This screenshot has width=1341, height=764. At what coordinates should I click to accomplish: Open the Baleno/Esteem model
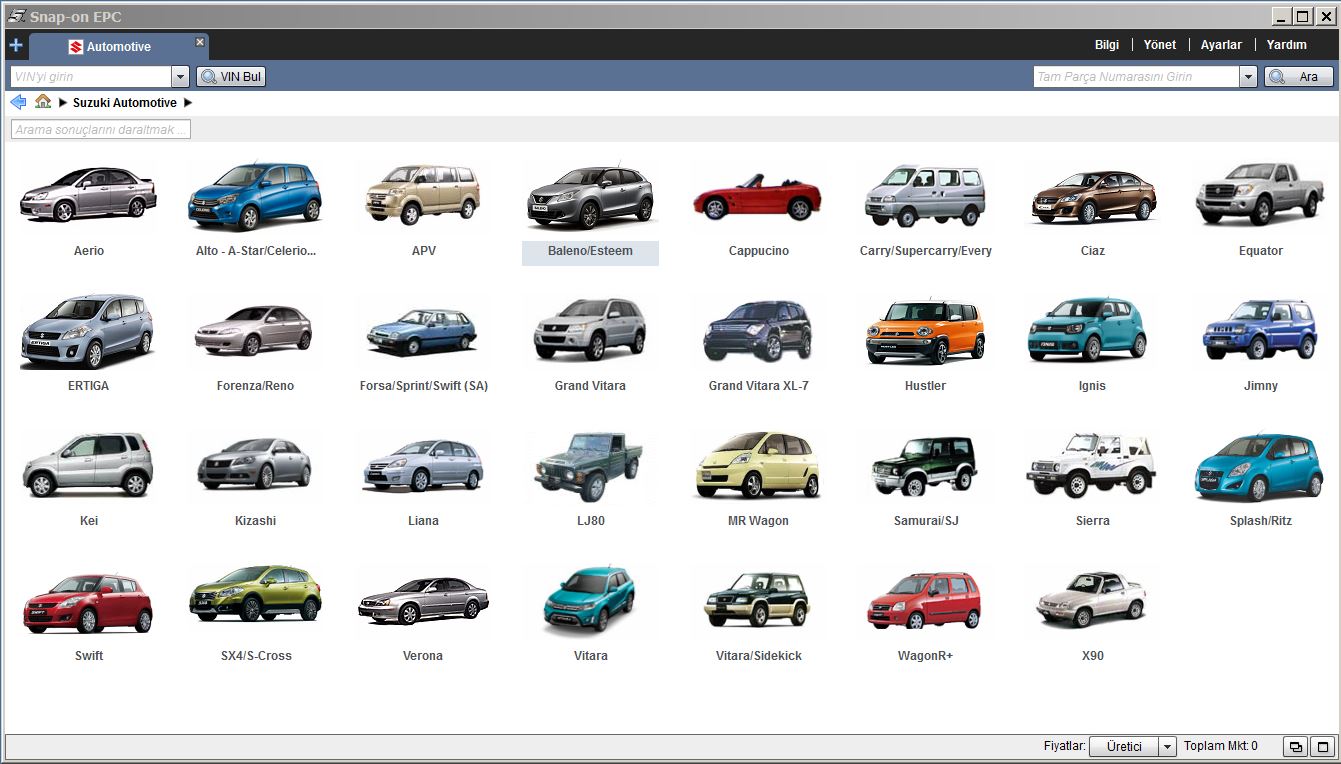pos(590,211)
